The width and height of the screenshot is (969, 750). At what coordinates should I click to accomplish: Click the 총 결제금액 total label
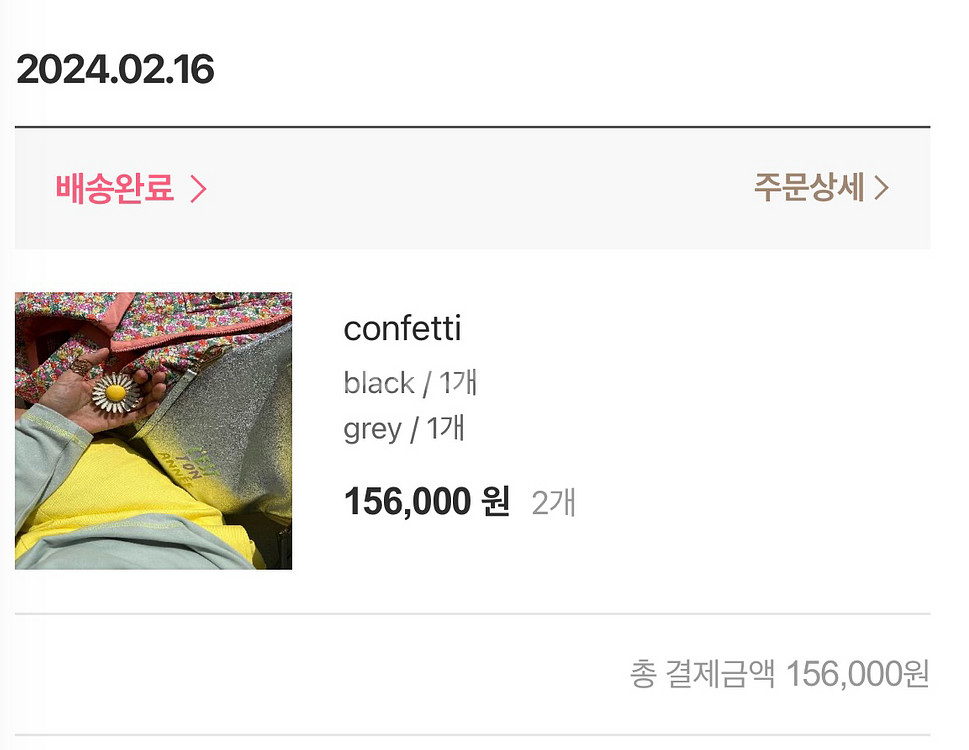click(702, 674)
